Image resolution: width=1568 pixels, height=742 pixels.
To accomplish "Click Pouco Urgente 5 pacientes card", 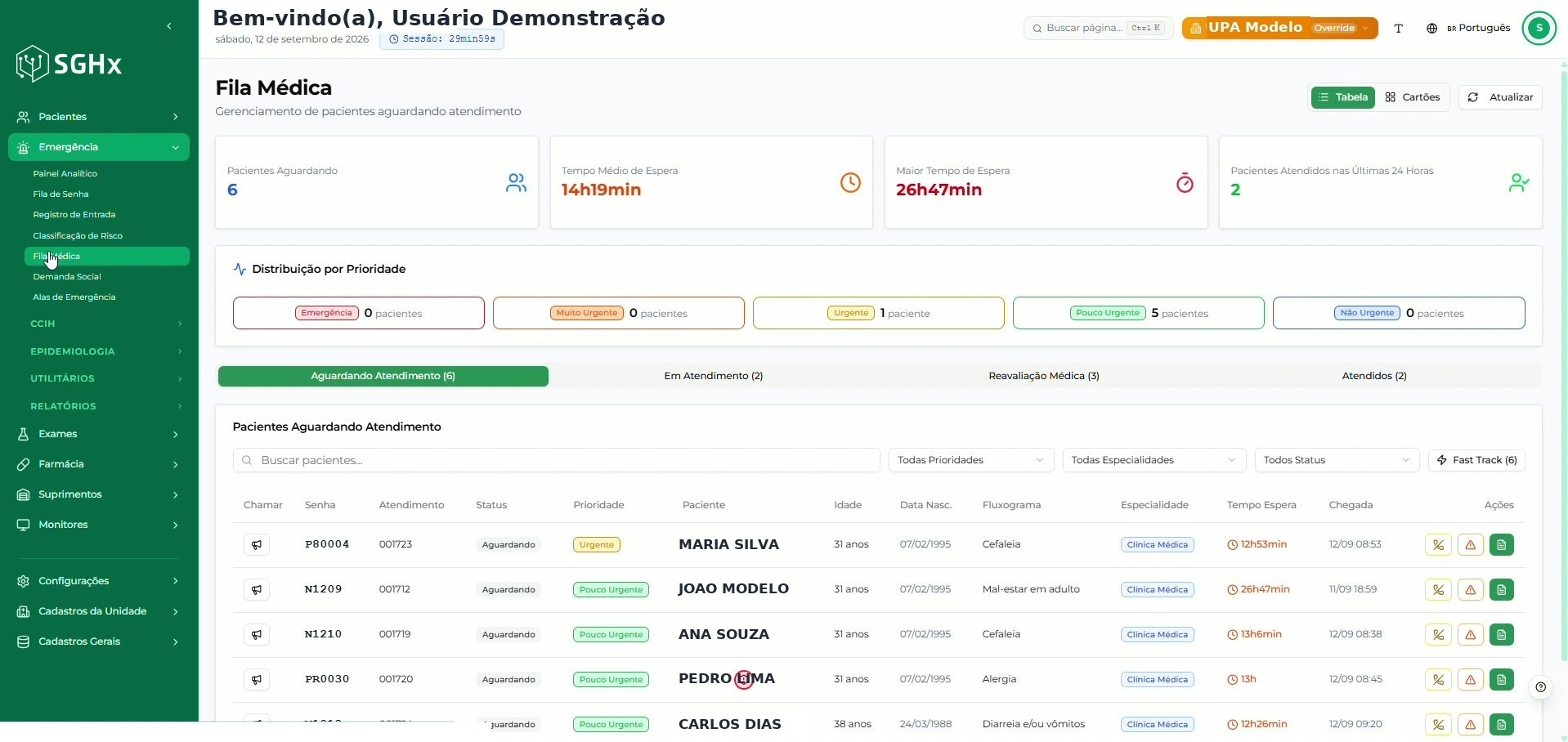I will tap(1139, 313).
